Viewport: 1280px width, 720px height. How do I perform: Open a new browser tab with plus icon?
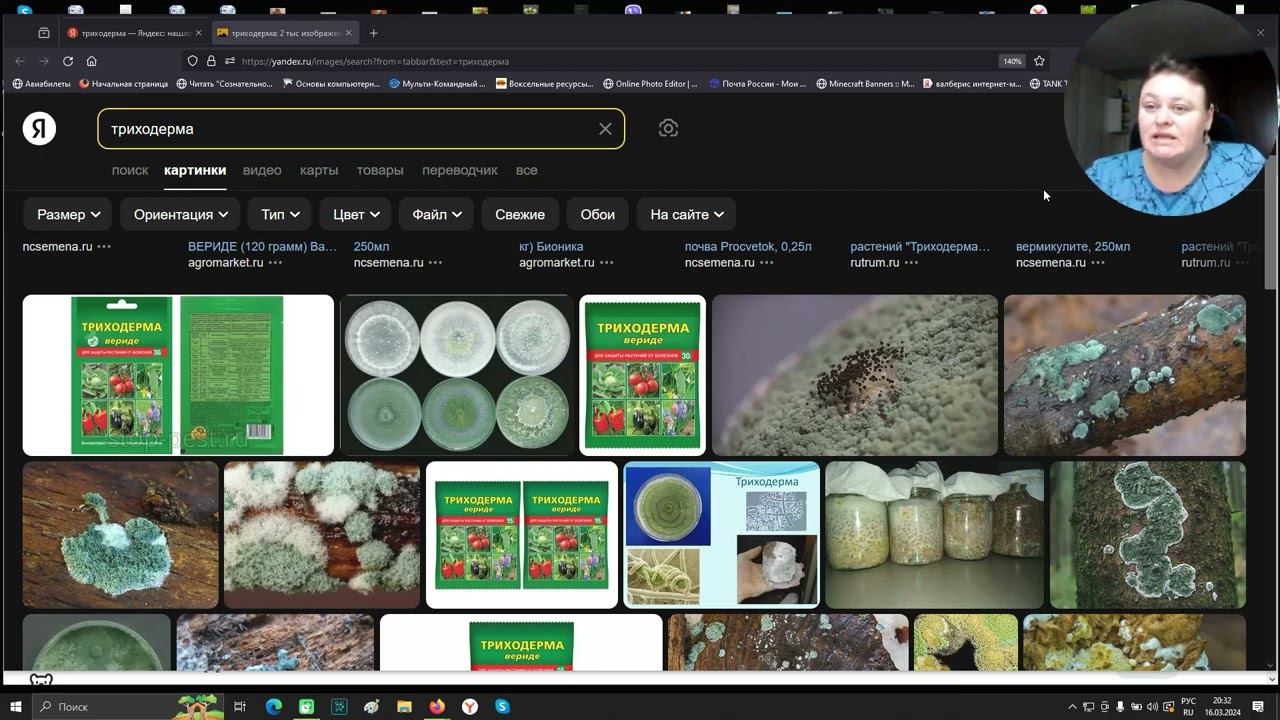coord(373,33)
